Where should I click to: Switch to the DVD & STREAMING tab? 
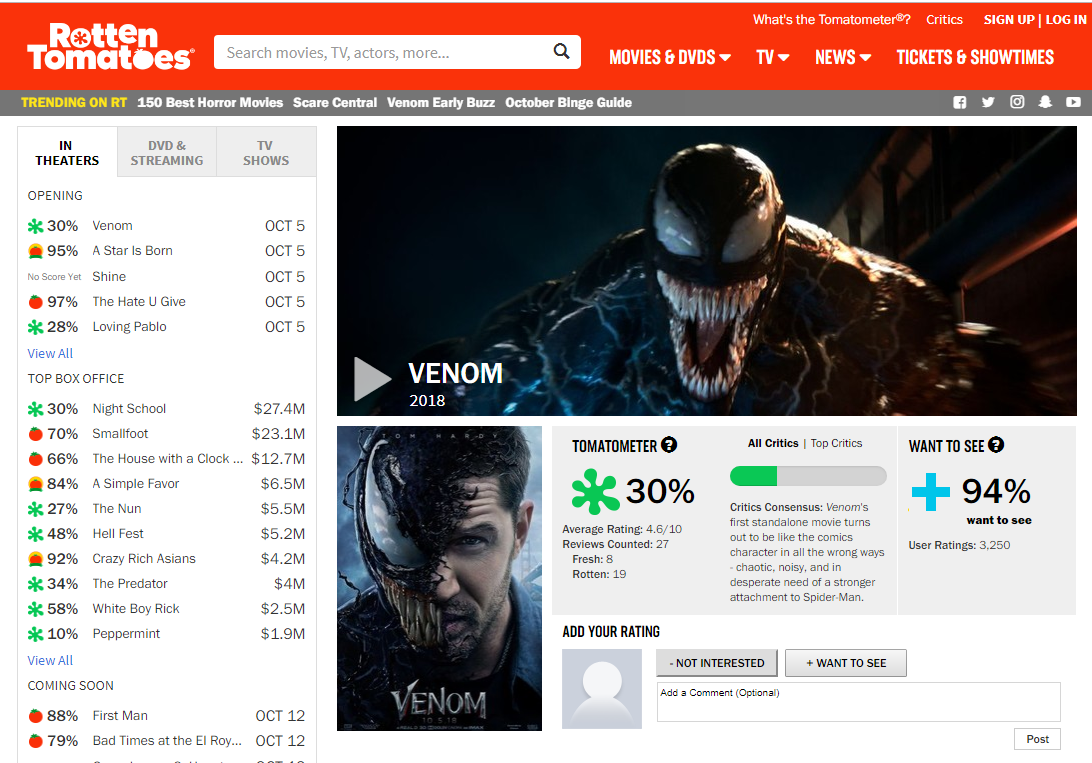click(x=166, y=151)
